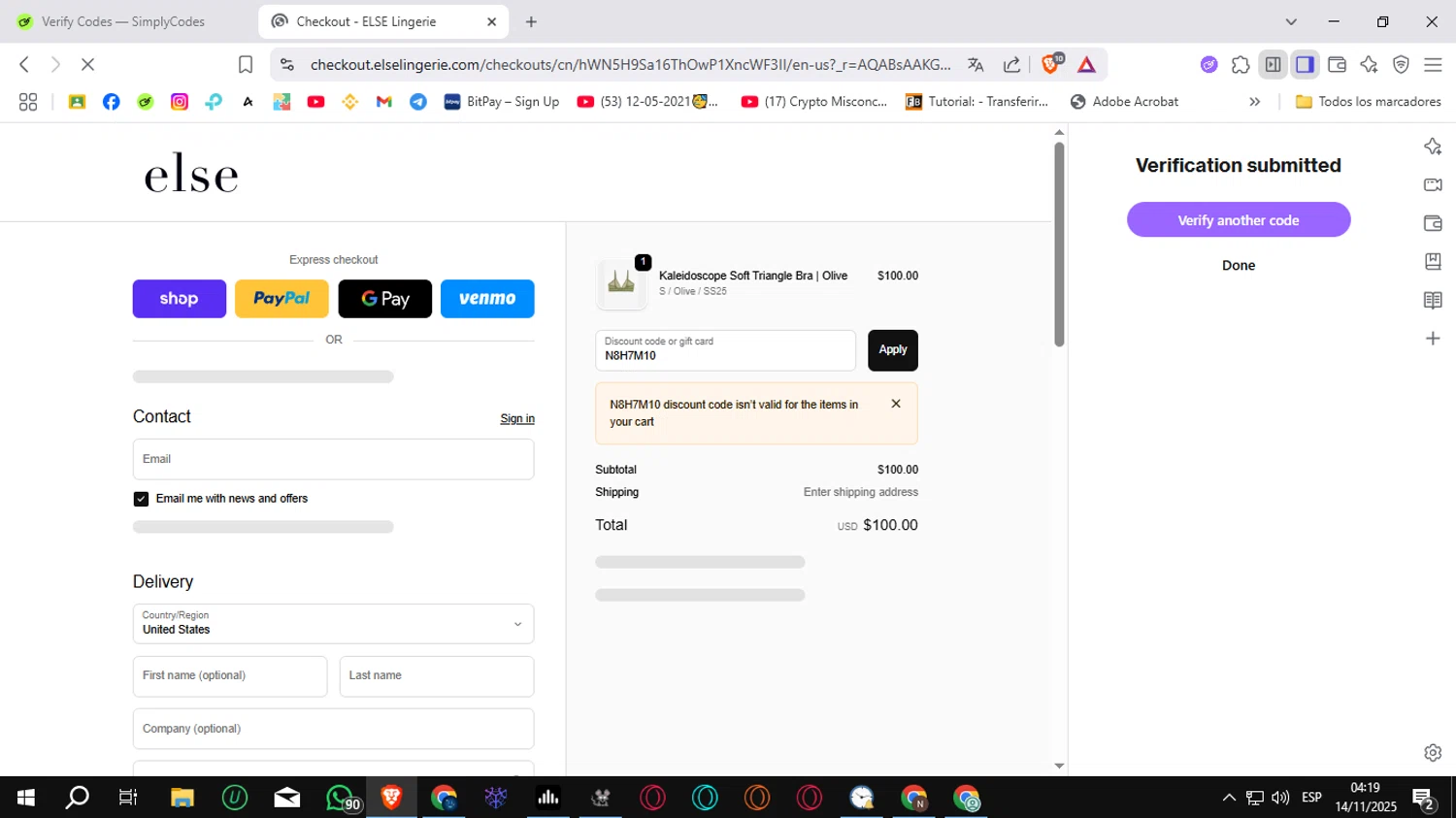Screen dimensions: 1456x818
Task: Open Instagram bookmark icon
Action: (180, 102)
